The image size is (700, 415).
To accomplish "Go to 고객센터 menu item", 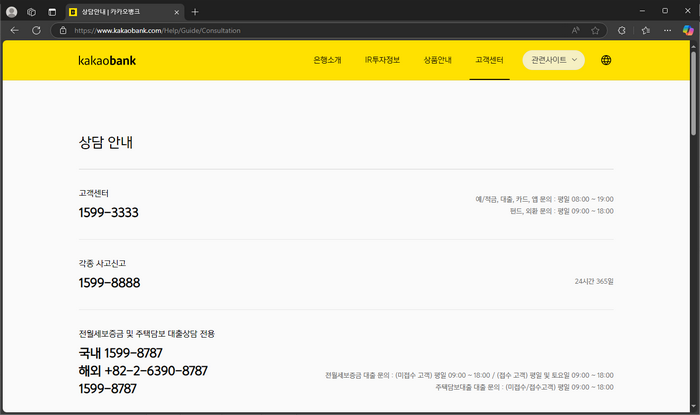I will (x=489, y=60).
